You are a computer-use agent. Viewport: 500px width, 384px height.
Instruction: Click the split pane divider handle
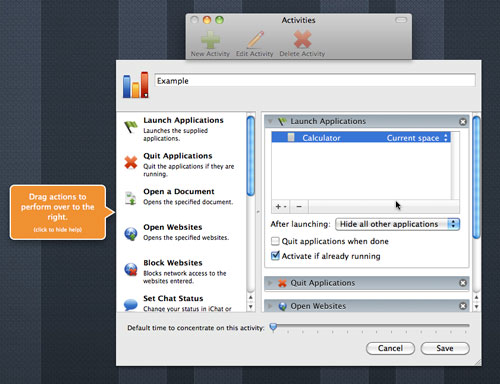coord(258,212)
